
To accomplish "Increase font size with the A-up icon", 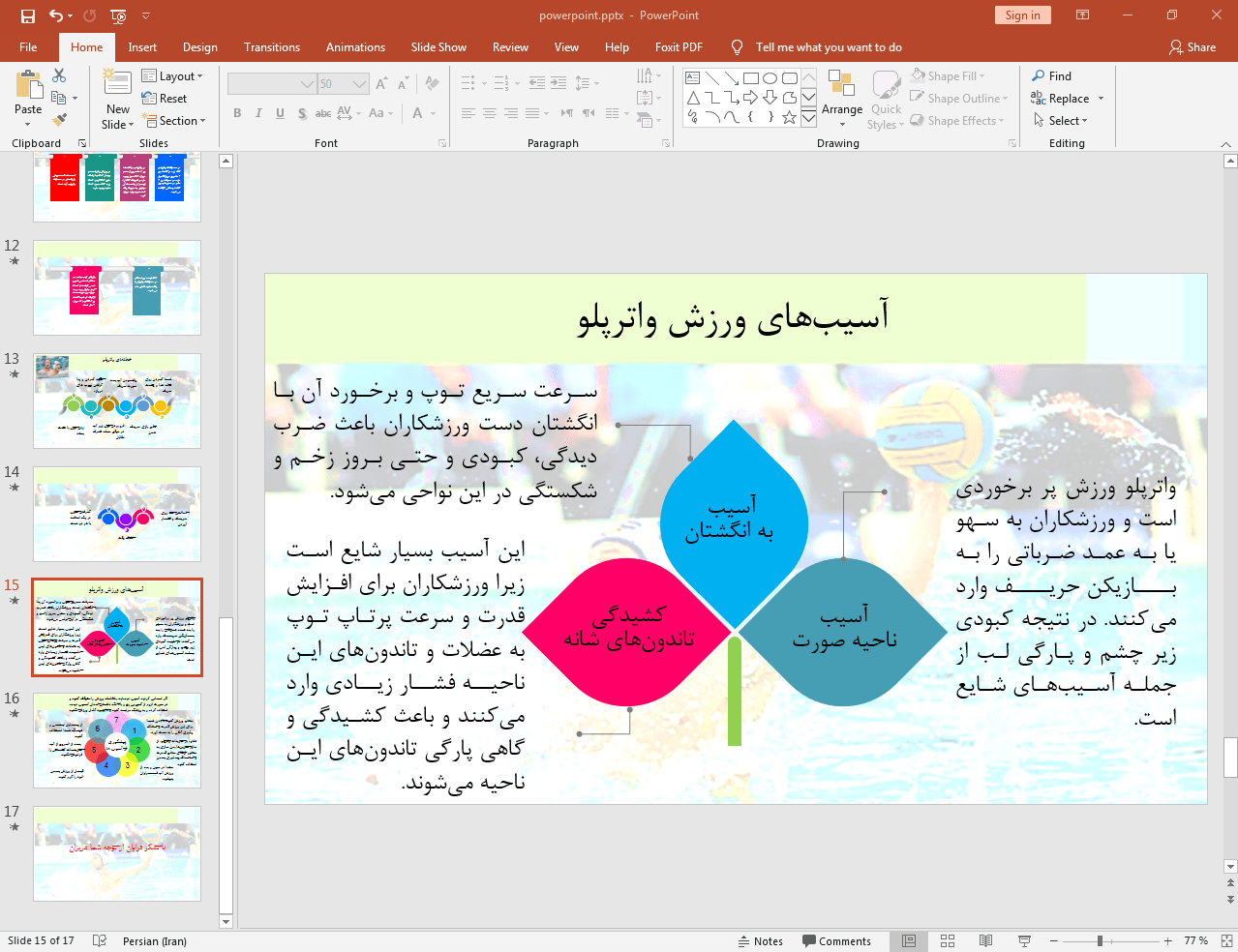I will (381, 84).
